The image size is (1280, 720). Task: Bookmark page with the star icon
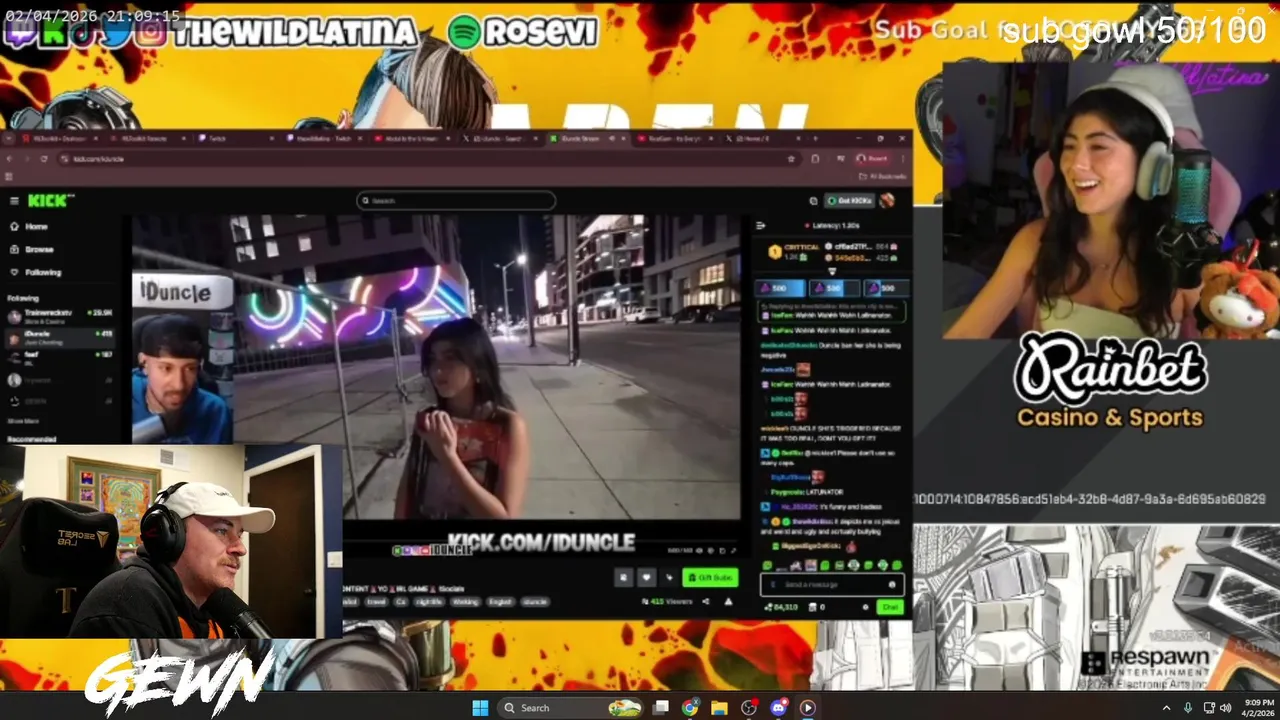coord(791,159)
